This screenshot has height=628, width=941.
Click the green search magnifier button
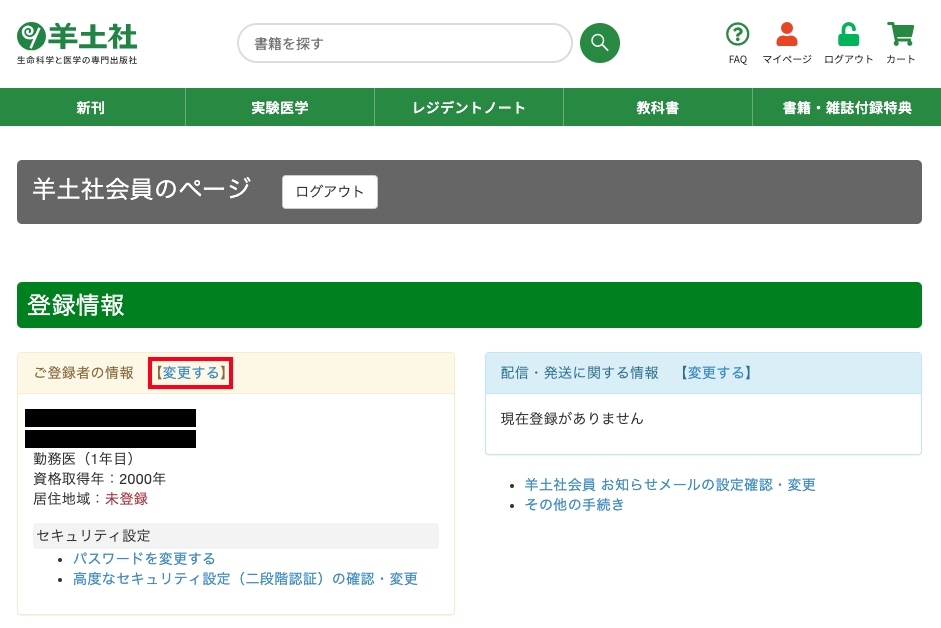[x=600, y=43]
